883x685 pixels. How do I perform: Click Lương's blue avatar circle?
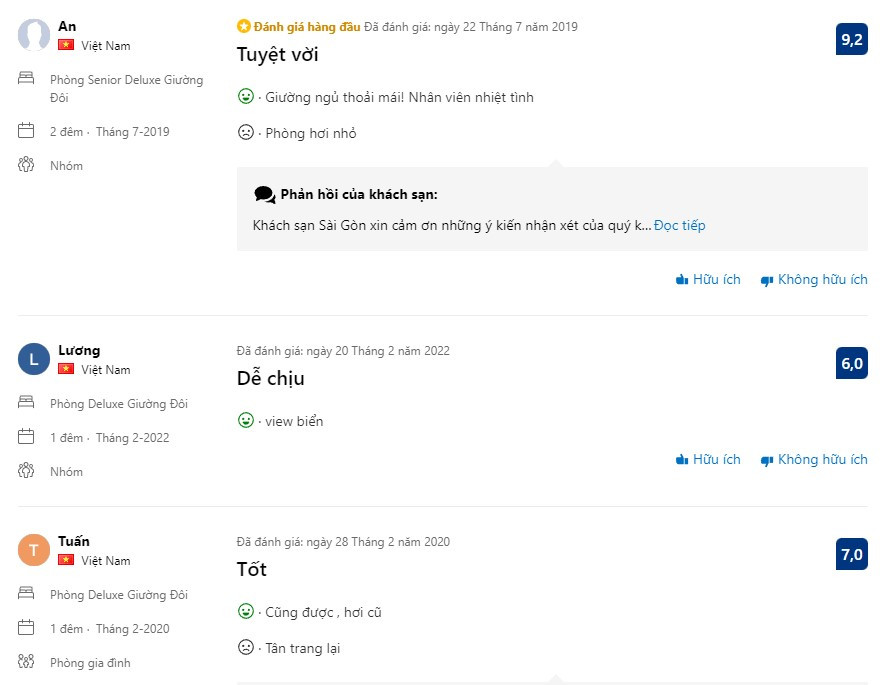click(x=34, y=360)
